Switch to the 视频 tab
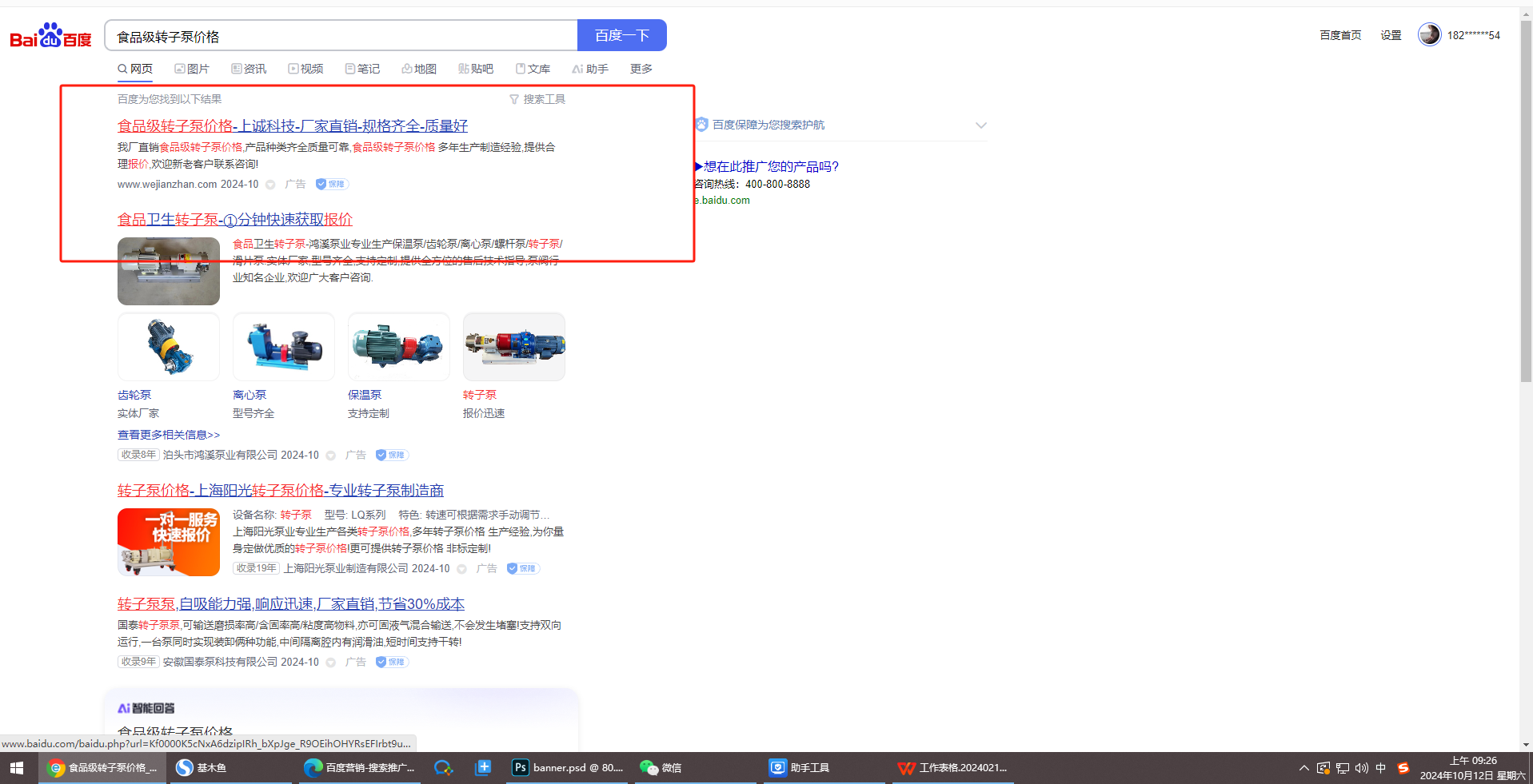This screenshot has width=1533, height=784. (x=305, y=69)
